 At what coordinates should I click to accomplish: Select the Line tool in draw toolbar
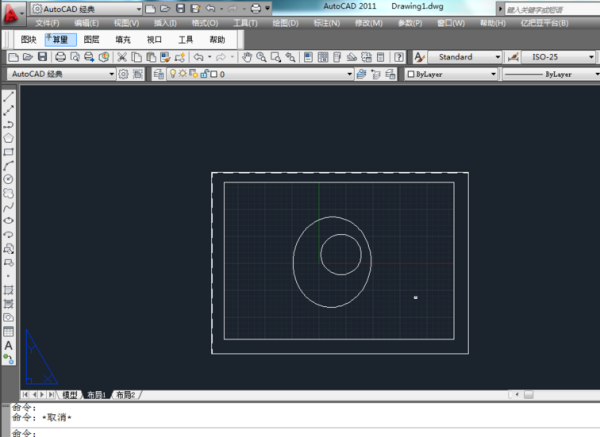(8, 97)
